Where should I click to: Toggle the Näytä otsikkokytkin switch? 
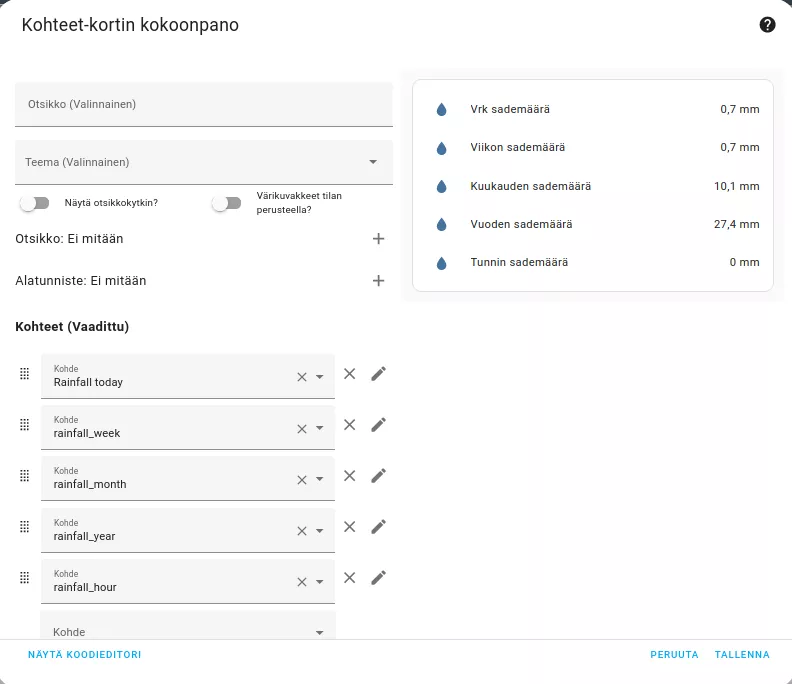click(x=34, y=203)
